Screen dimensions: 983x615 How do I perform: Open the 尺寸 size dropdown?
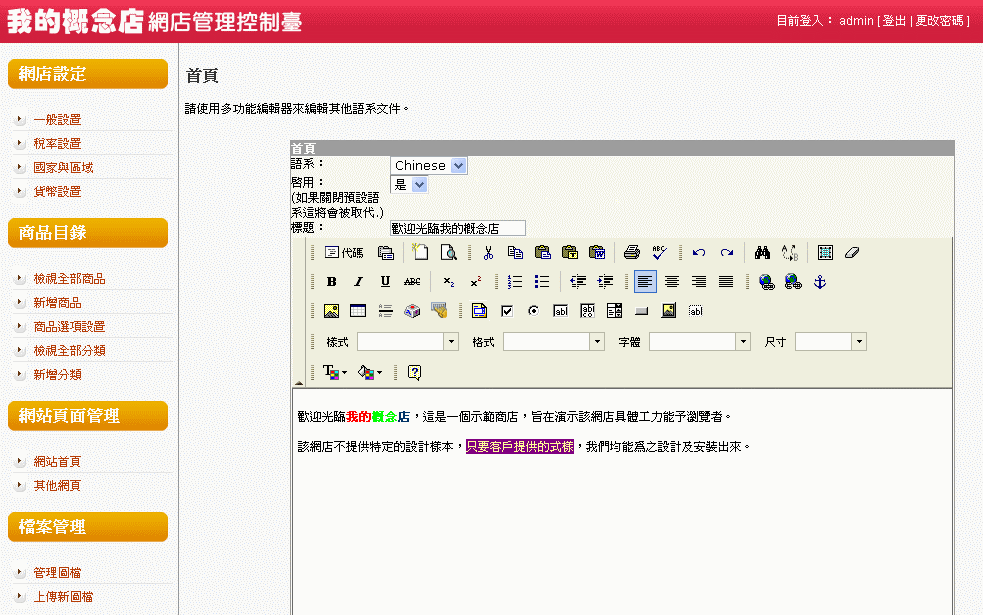(859, 342)
